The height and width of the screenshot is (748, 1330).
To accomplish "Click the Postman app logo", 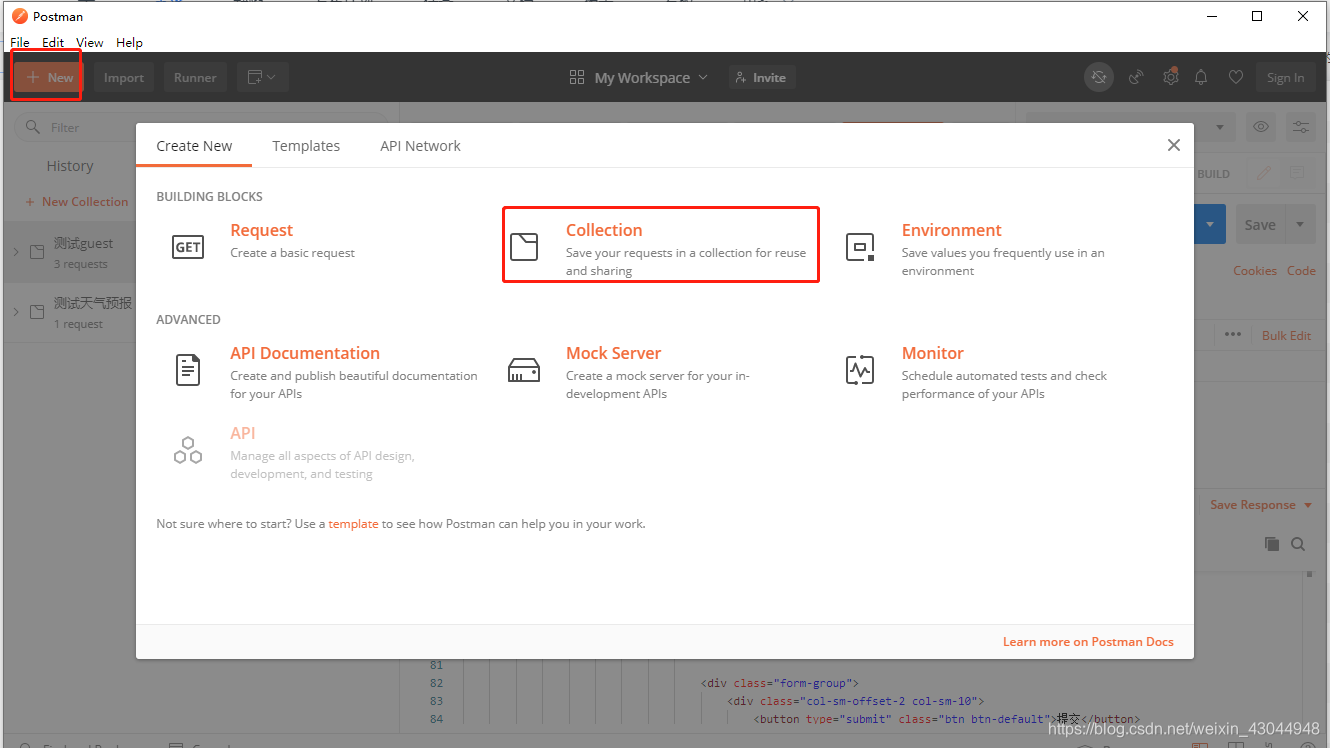I will (19, 16).
